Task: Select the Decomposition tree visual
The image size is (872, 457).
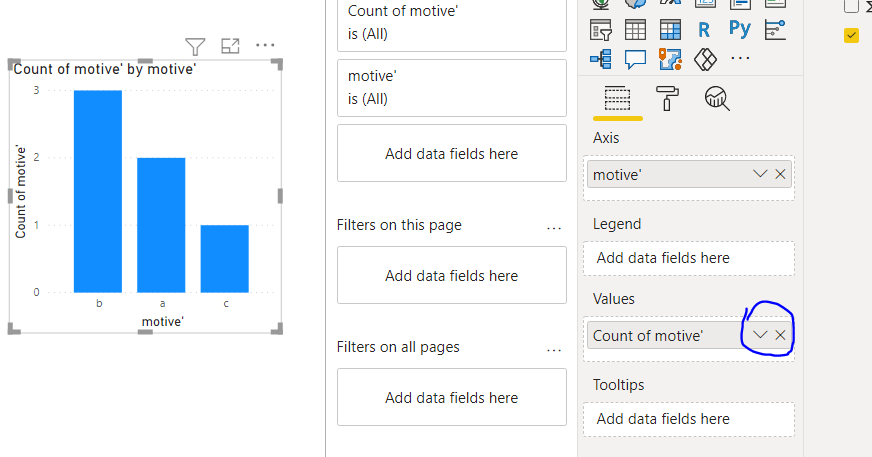Action: [x=601, y=59]
